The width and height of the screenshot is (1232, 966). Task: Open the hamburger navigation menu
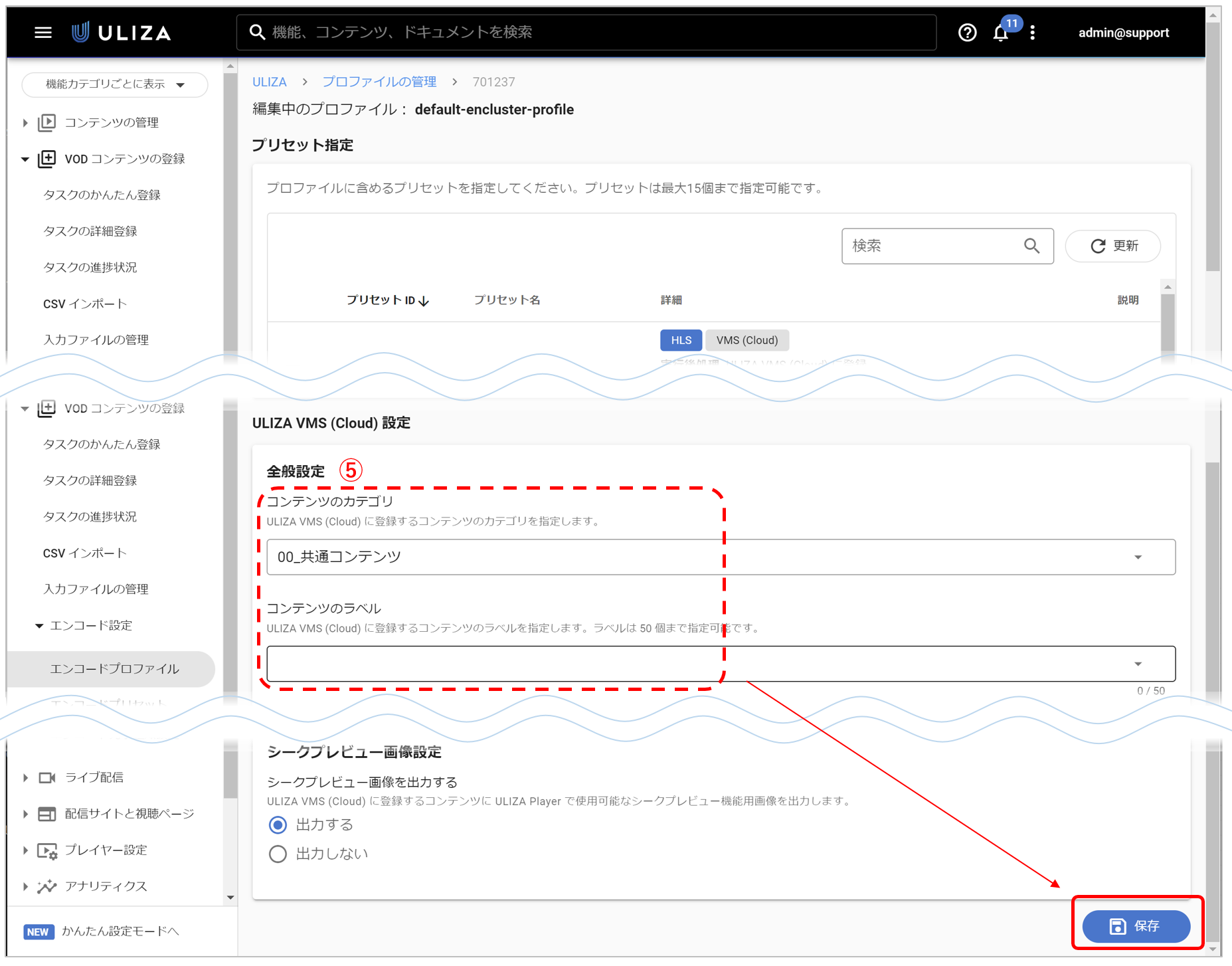[x=43, y=33]
